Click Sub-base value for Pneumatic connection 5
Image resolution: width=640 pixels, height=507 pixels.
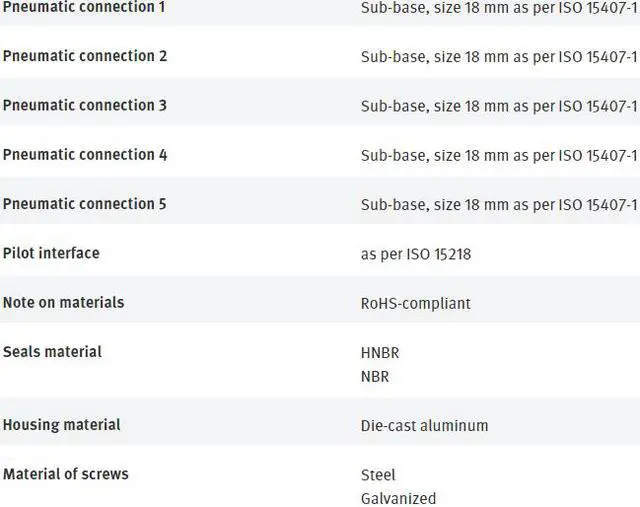click(x=498, y=205)
